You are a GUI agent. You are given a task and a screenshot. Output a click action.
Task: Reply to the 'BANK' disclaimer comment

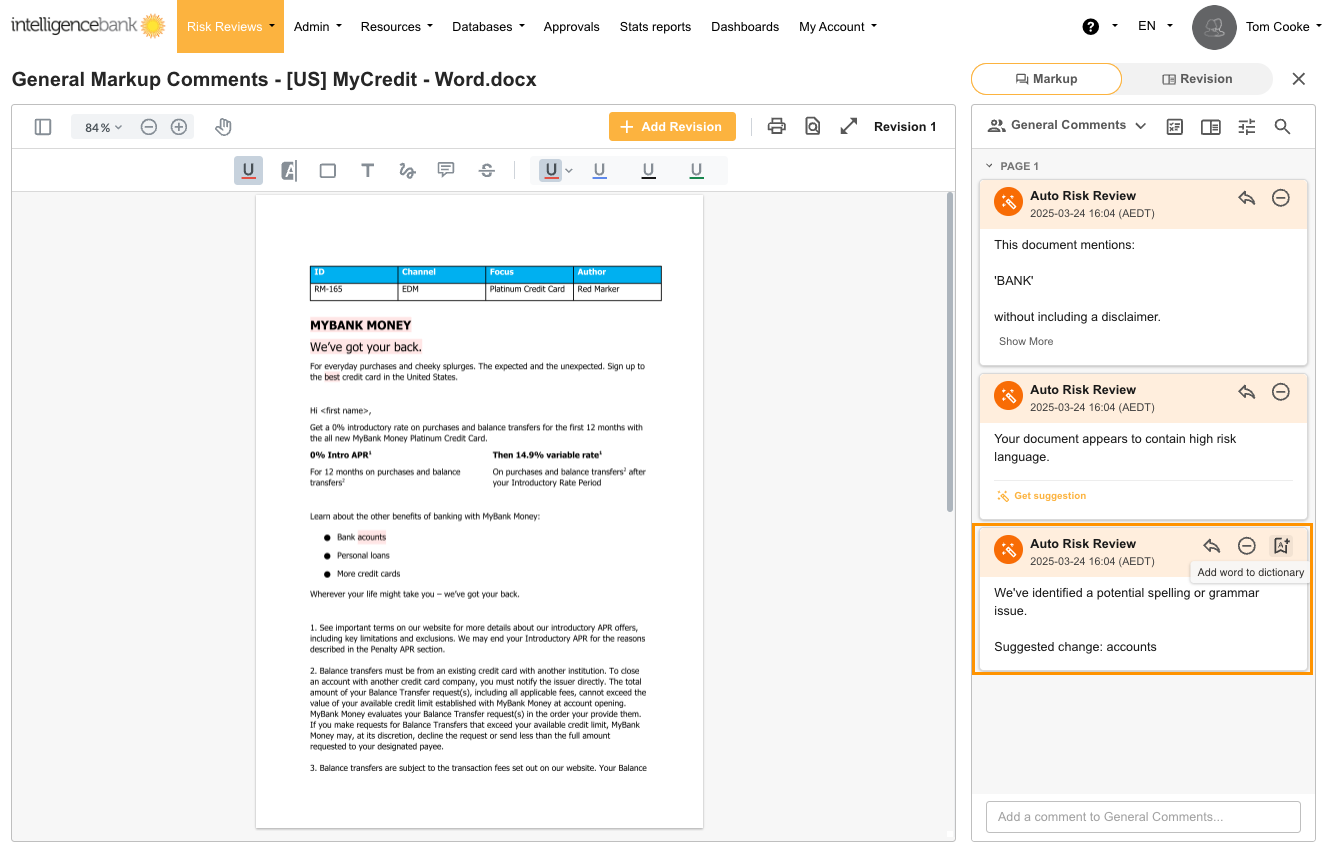tap(1247, 198)
